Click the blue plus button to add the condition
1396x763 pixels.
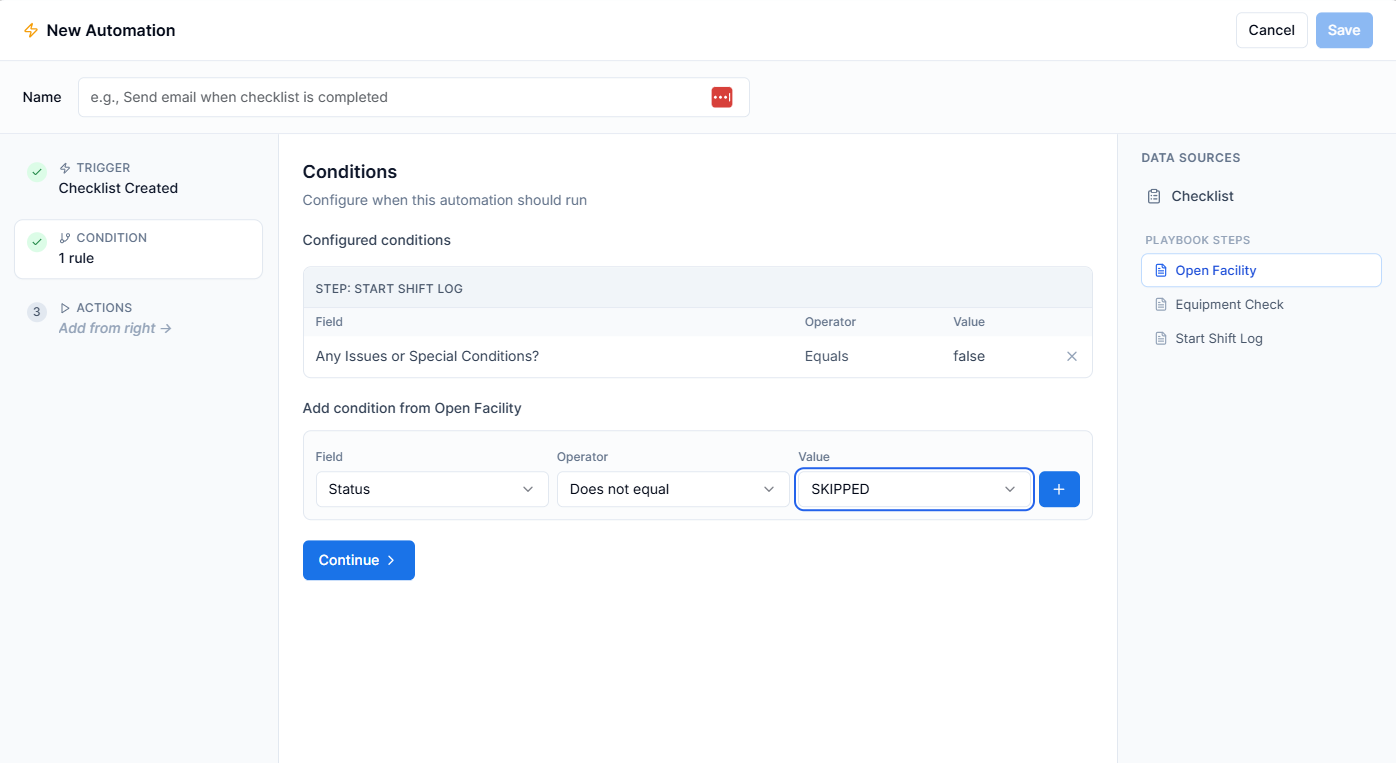point(1059,489)
